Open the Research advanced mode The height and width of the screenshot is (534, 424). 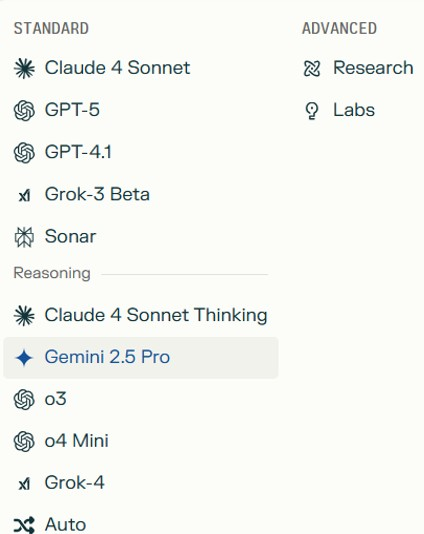tap(358, 68)
